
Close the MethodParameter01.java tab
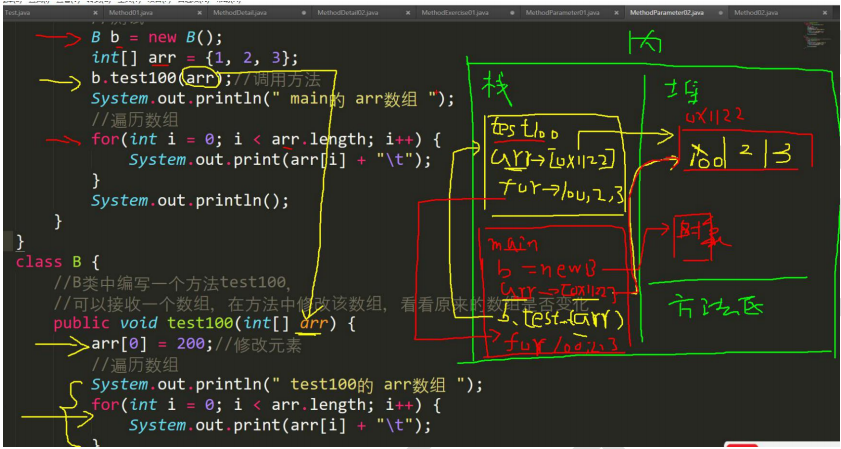click(617, 12)
